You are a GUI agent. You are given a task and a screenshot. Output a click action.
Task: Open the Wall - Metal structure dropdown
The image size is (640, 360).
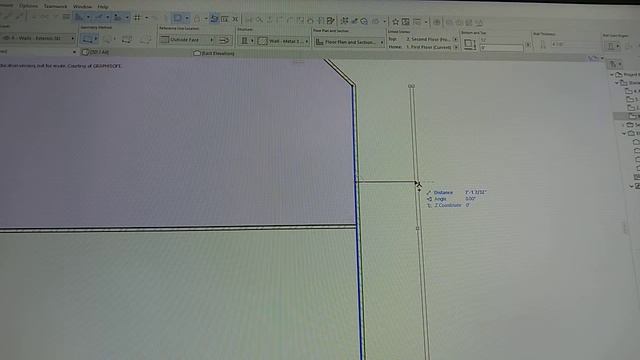coord(283,41)
